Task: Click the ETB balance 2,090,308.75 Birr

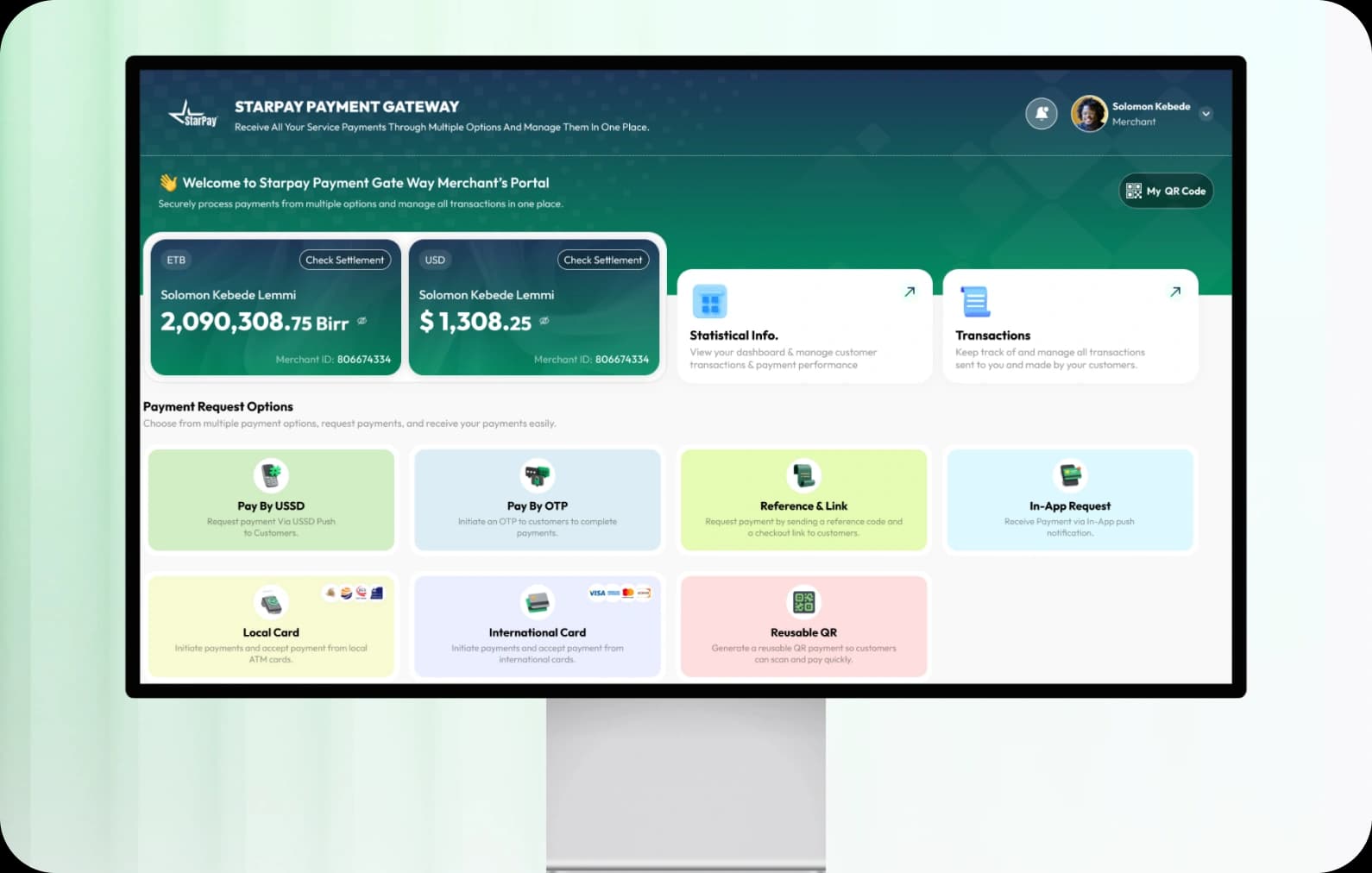Action: point(255,322)
